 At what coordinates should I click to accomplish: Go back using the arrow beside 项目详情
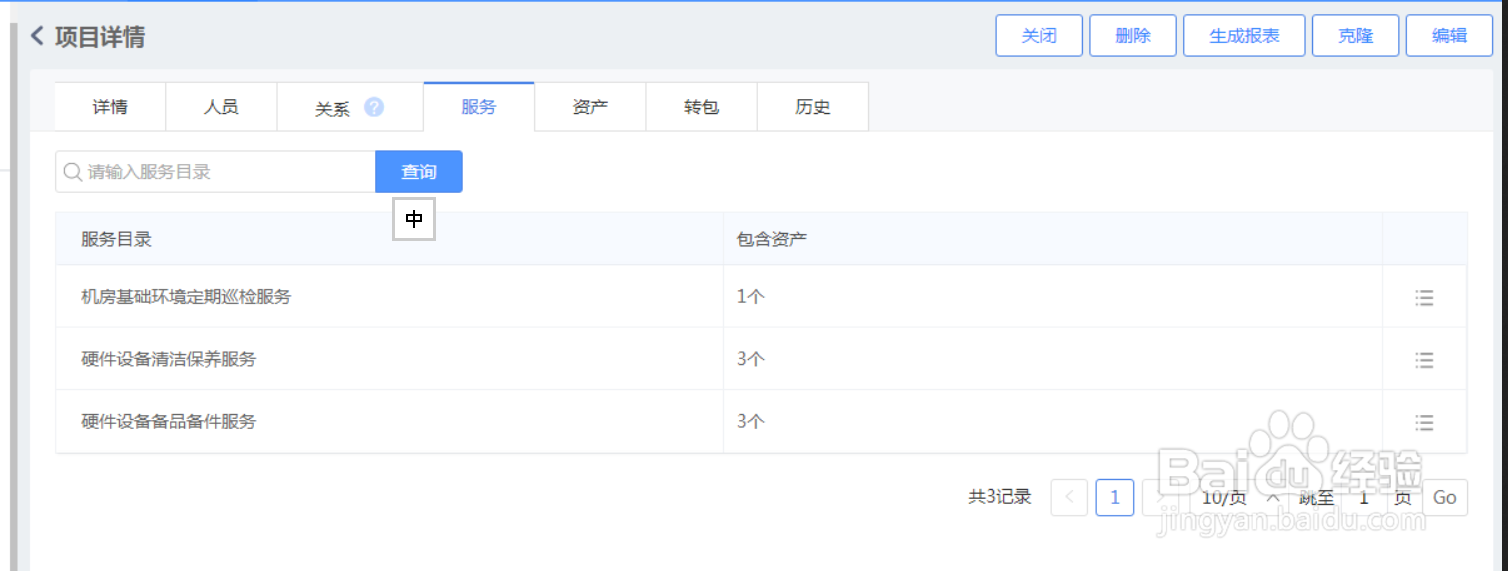pyautogui.click(x=38, y=37)
